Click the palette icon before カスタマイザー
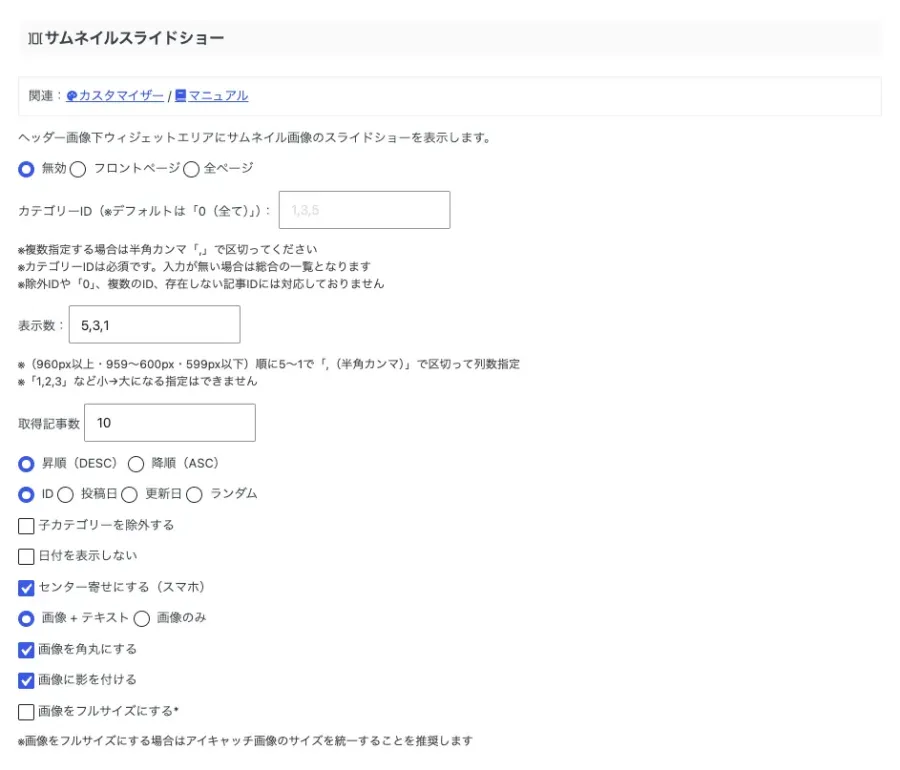900x770 pixels. [72, 96]
